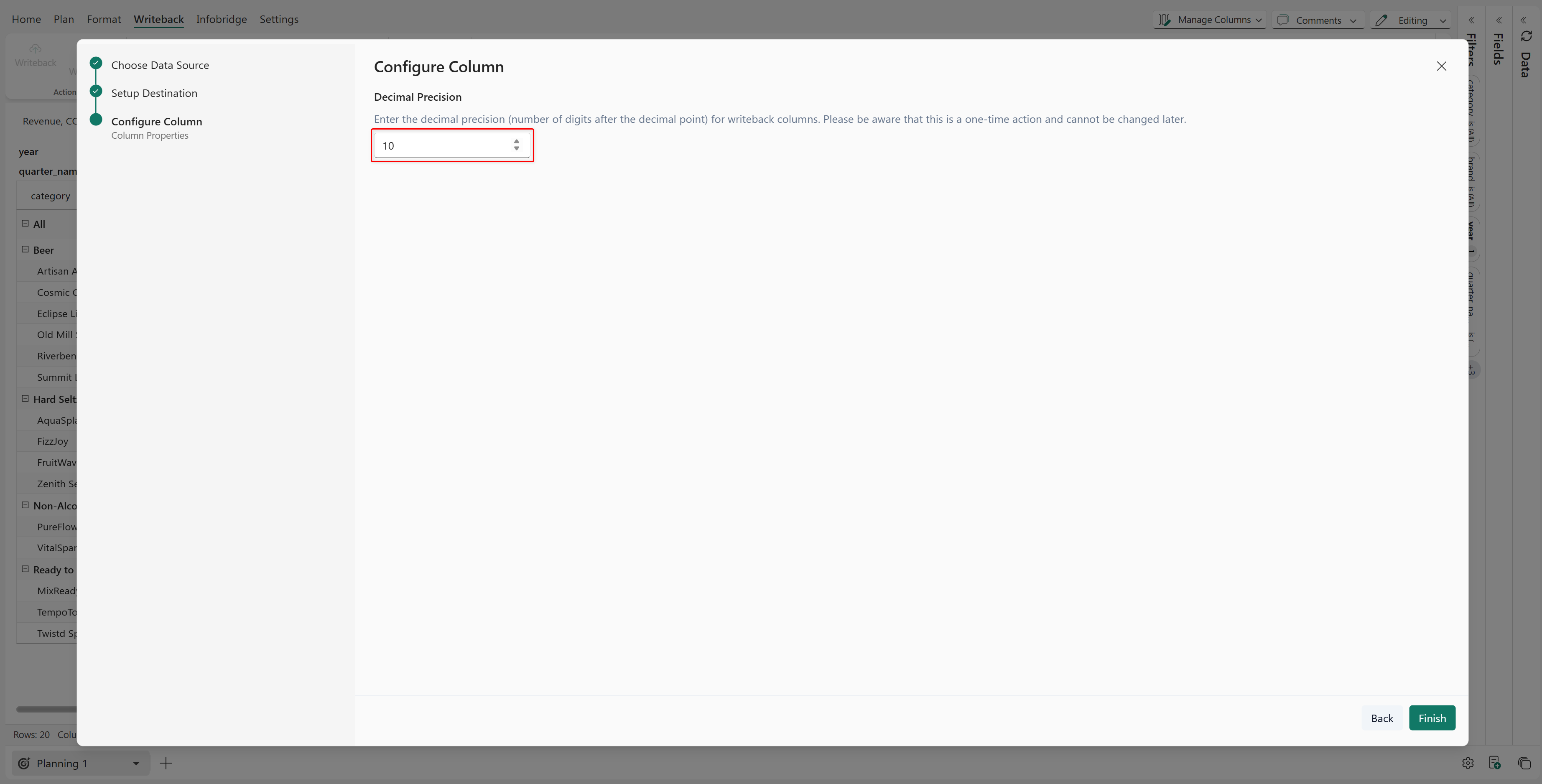The image size is (1542, 784).
Task: Go to Setup Destination step
Action: click(154, 93)
